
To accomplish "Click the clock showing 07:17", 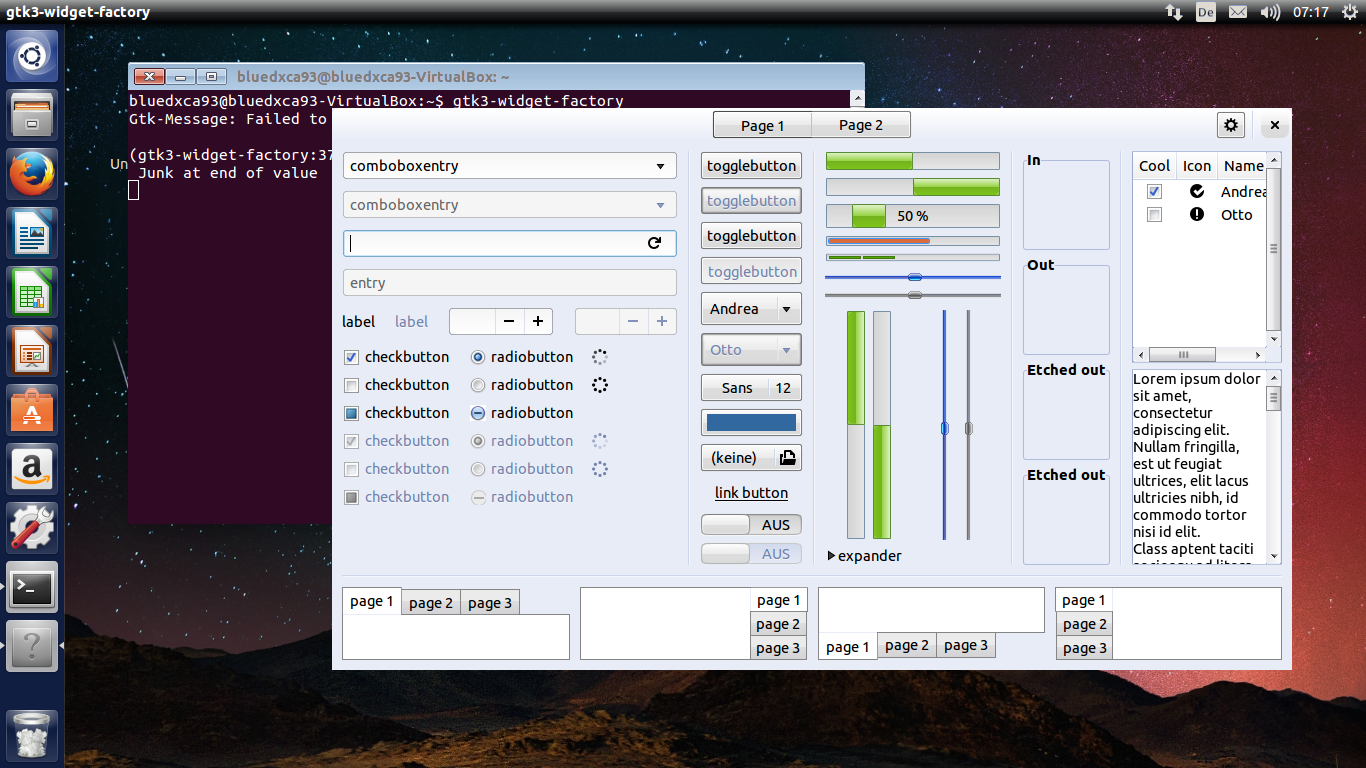I will tap(1310, 12).
